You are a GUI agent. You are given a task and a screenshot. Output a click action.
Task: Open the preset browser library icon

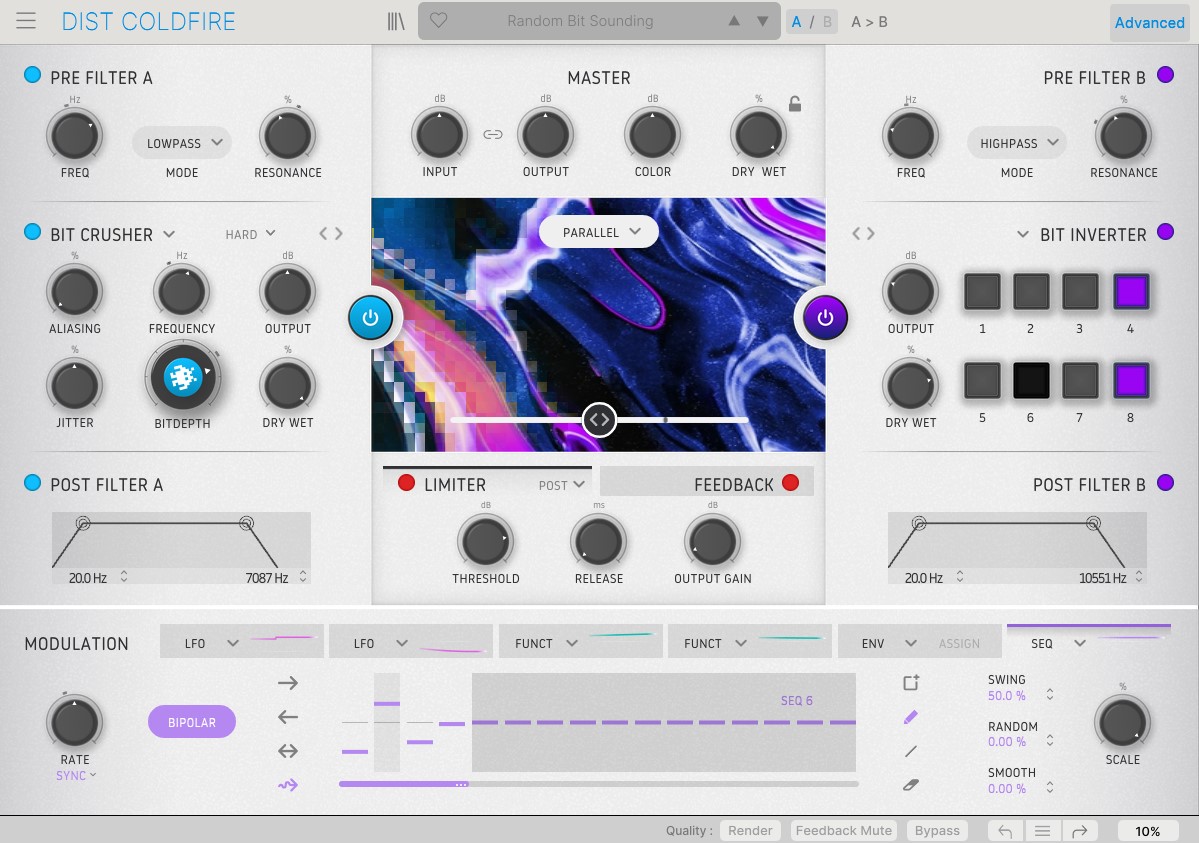pyautogui.click(x=396, y=21)
